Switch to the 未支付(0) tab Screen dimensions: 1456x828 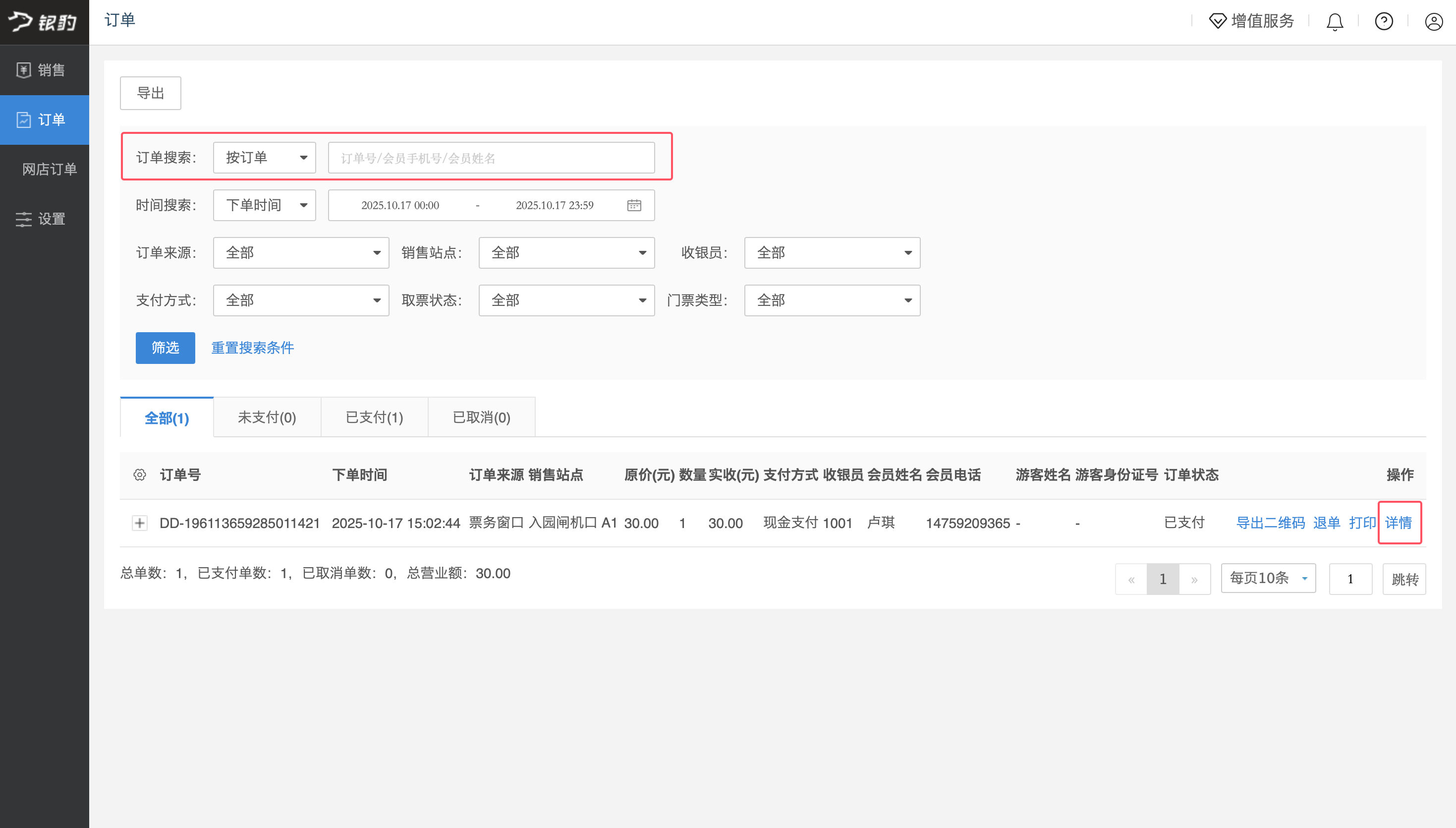pyautogui.click(x=267, y=417)
